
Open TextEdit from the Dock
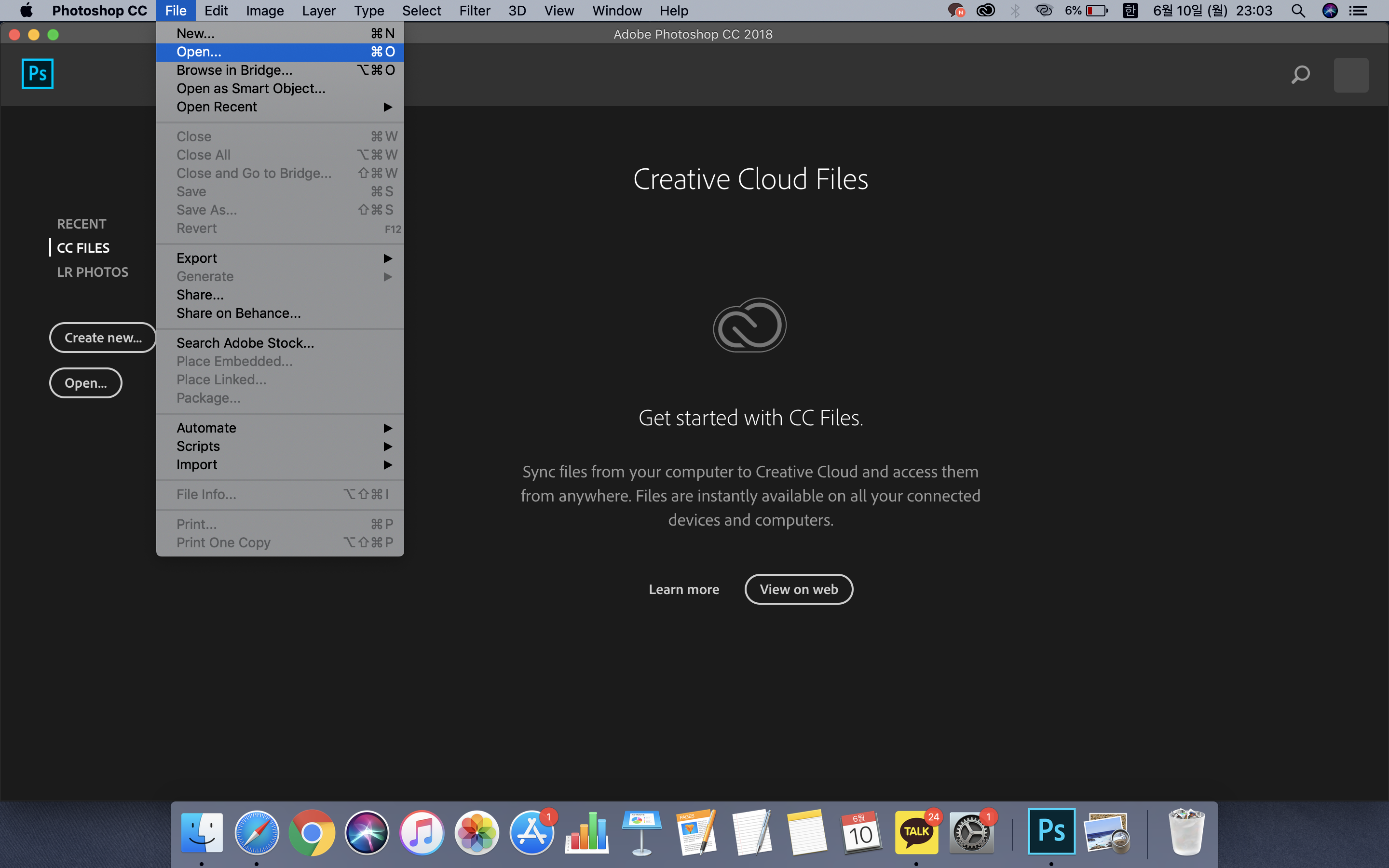pos(752,832)
